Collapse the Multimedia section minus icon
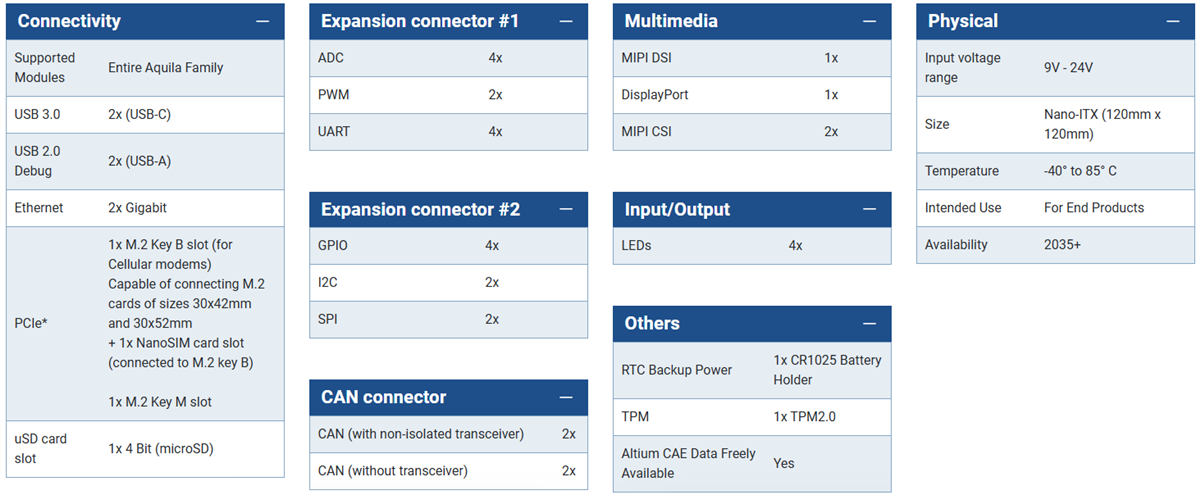The width and height of the screenshot is (1200, 499). 869,21
